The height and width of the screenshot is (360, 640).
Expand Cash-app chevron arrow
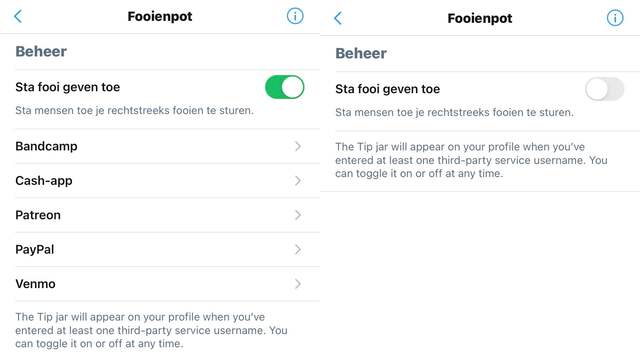[x=298, y=180]
